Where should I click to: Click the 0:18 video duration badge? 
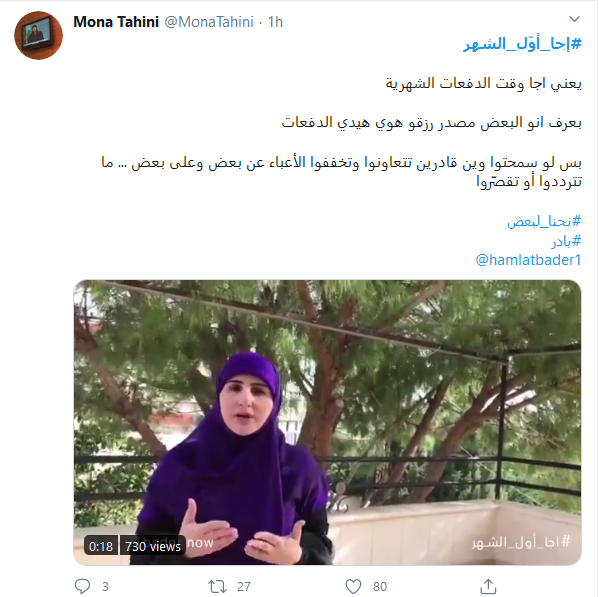tap(101, 546)
